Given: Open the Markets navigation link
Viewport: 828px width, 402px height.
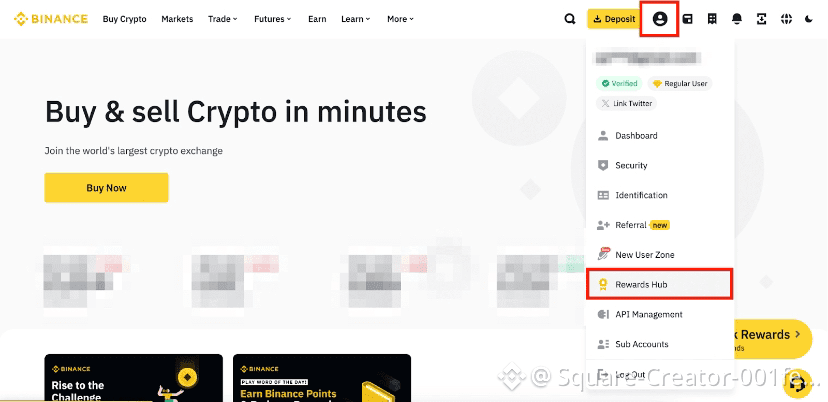Looking at the screenshot, I should [x=177, y=19].
